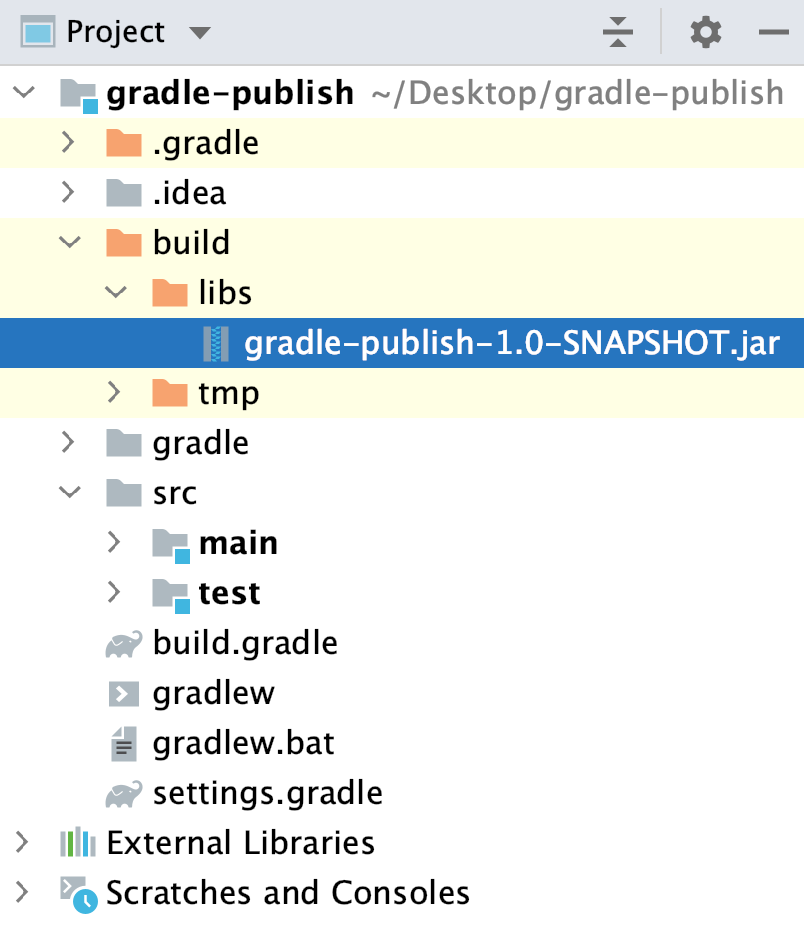
Task: Select the Scratches and Consoles label
Action: pyautogui.click(x=288, y=894)
